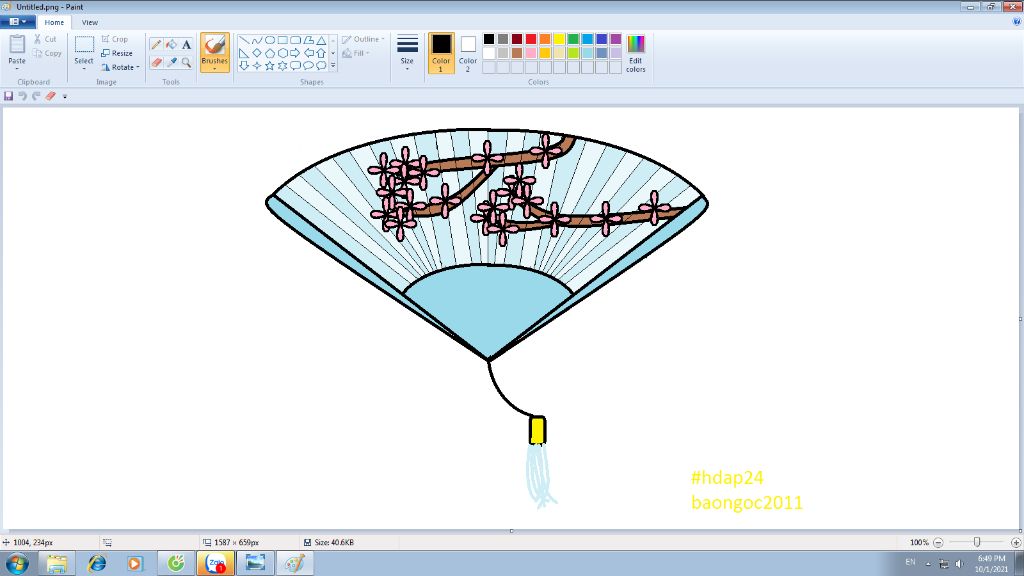Open Zalo from the taskbar

pyautogui.click(x=216, y=563)
